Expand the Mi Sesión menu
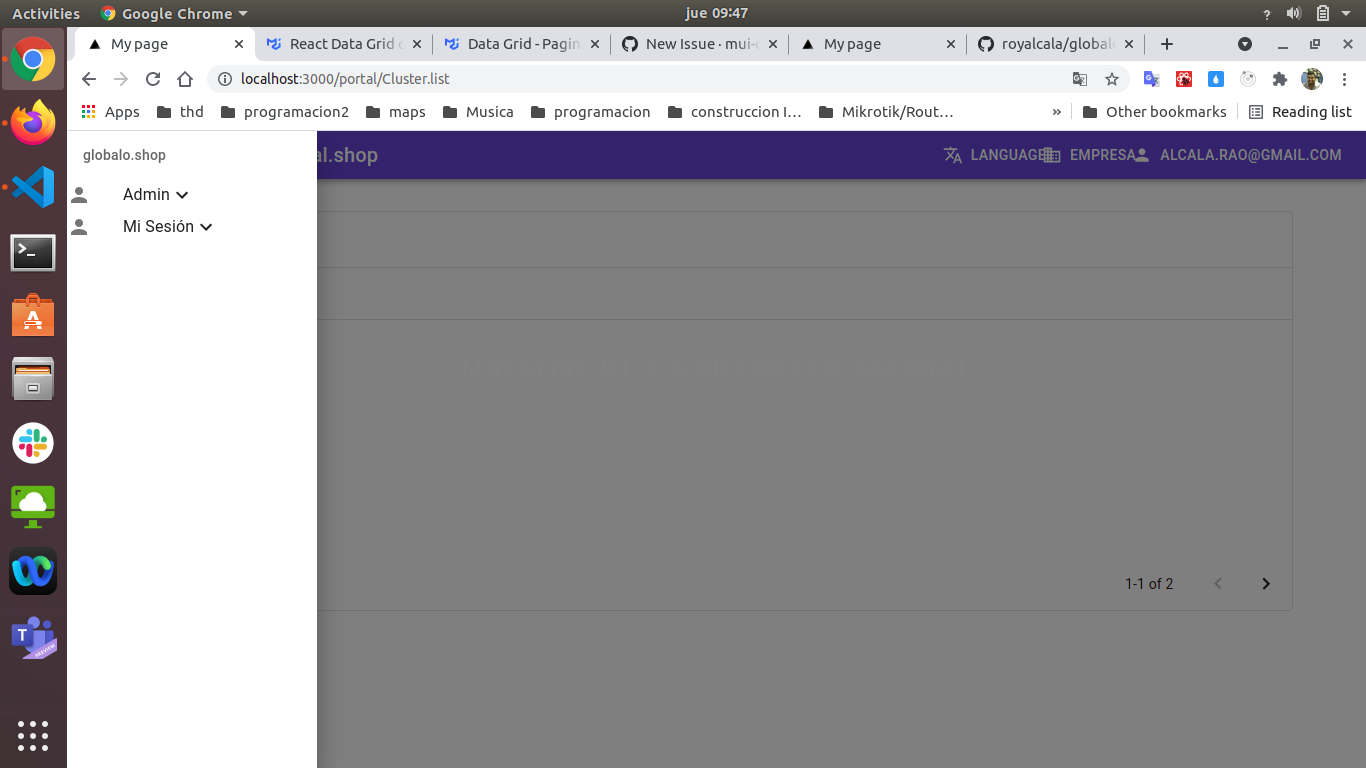Viewport: 1366px width, 768px height. pyautogui.click(x=167, y=226)
